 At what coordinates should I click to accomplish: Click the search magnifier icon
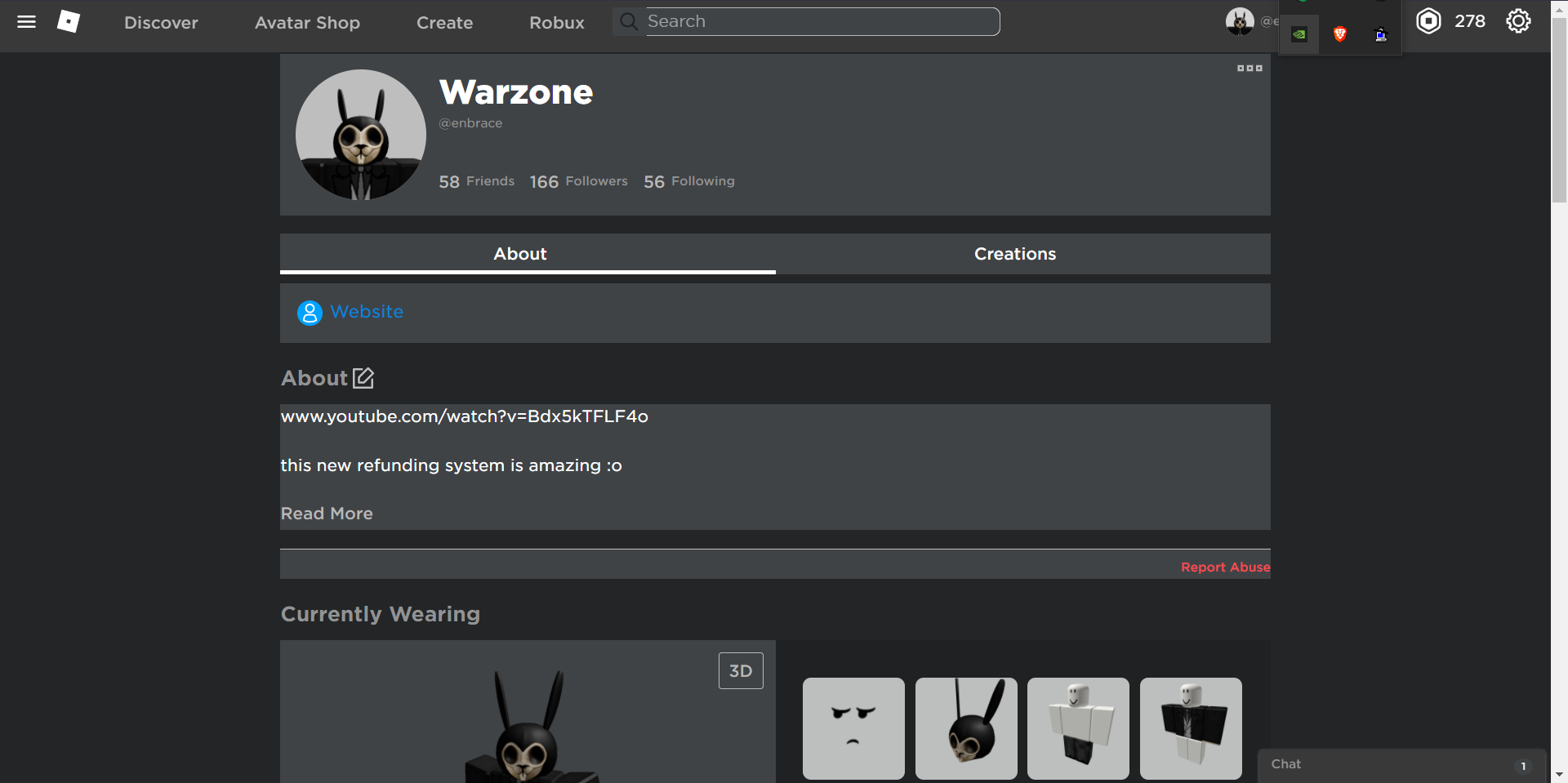point(627,21)
